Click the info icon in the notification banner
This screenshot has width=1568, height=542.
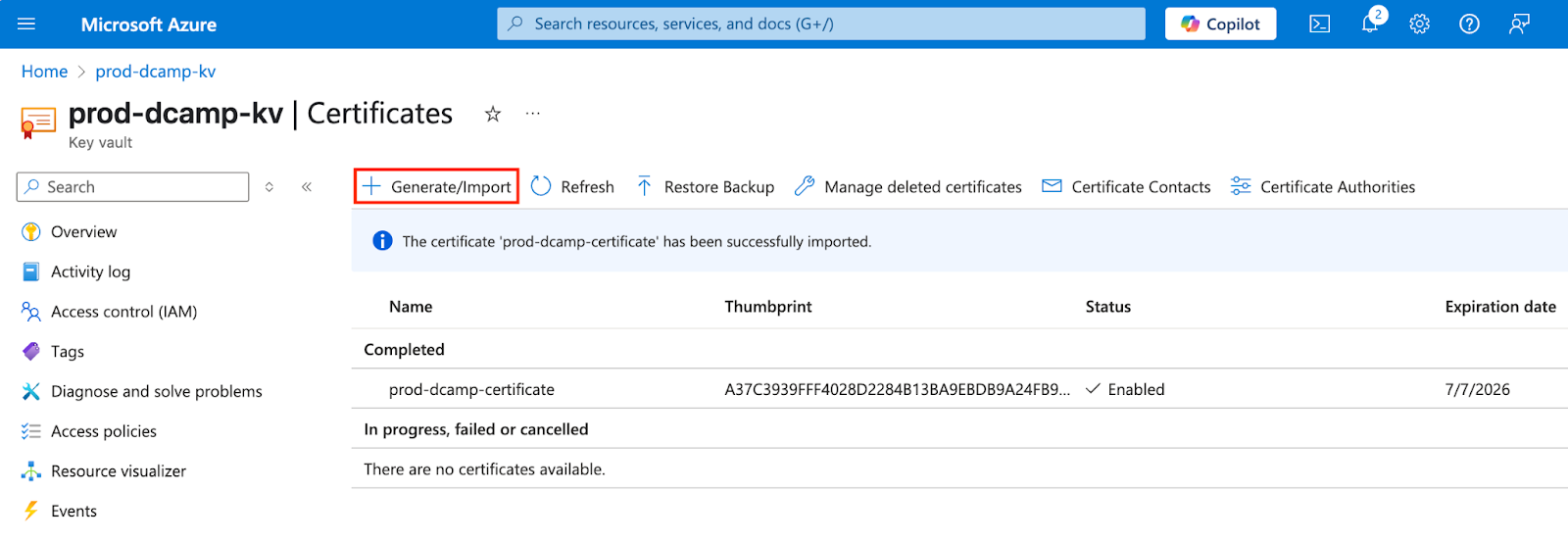point(382,241)
